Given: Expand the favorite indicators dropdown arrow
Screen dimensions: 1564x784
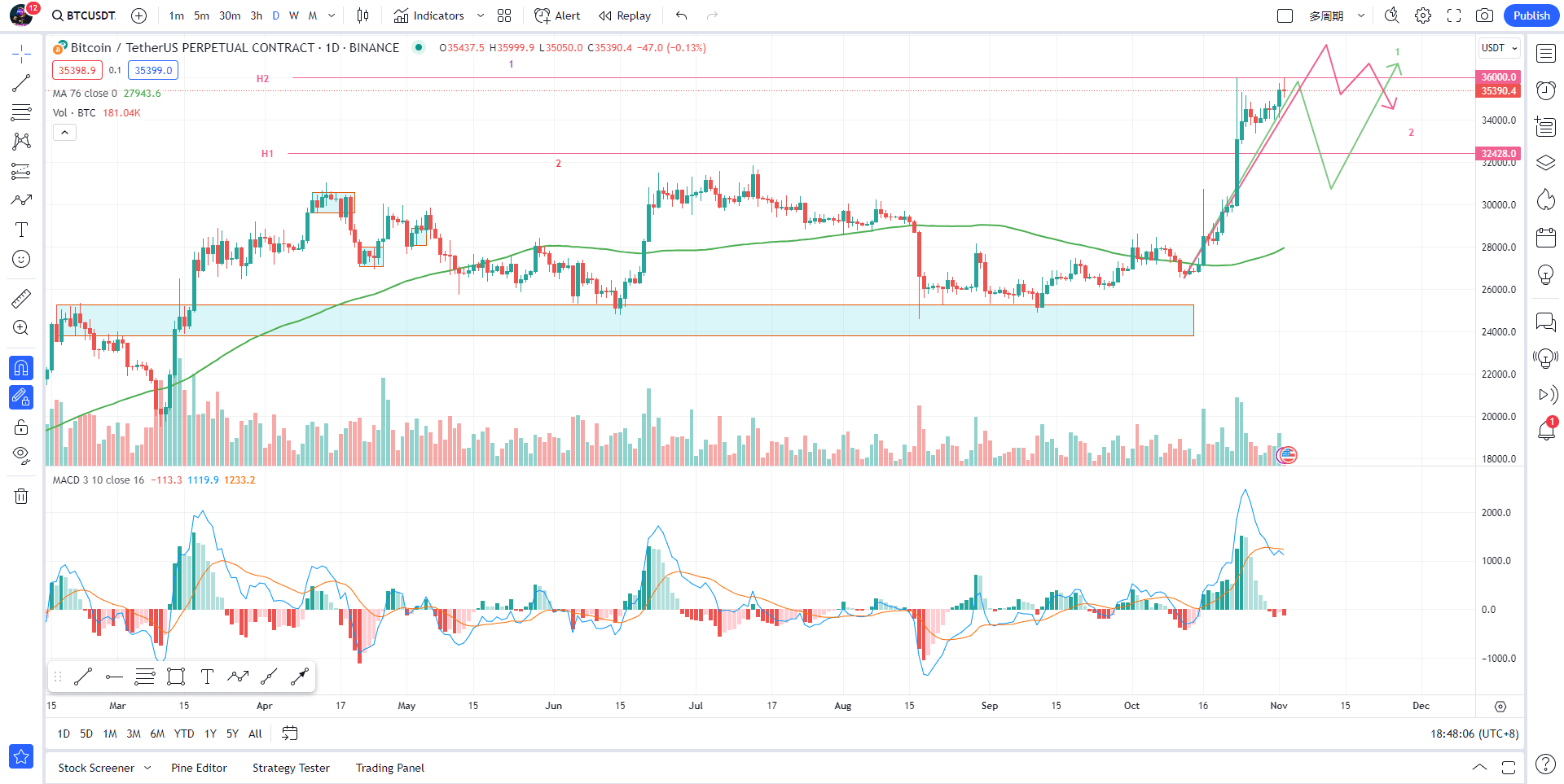Looking at the screenshot, I should click(x=481, y=15).
